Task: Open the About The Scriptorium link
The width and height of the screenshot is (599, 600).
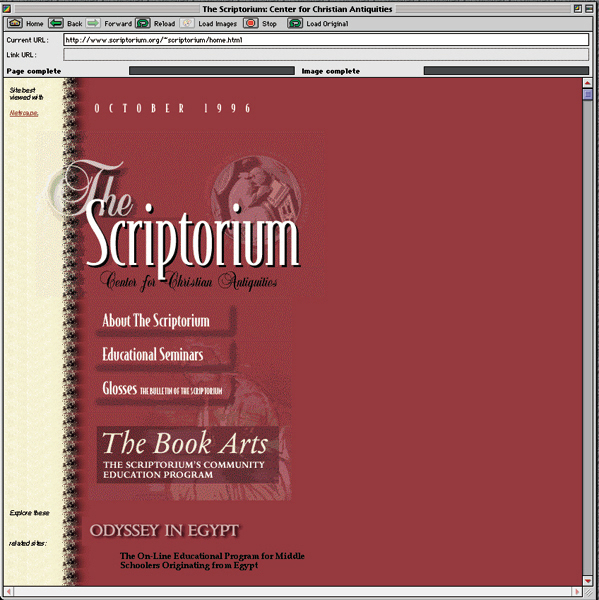Action: click(156, 320)
